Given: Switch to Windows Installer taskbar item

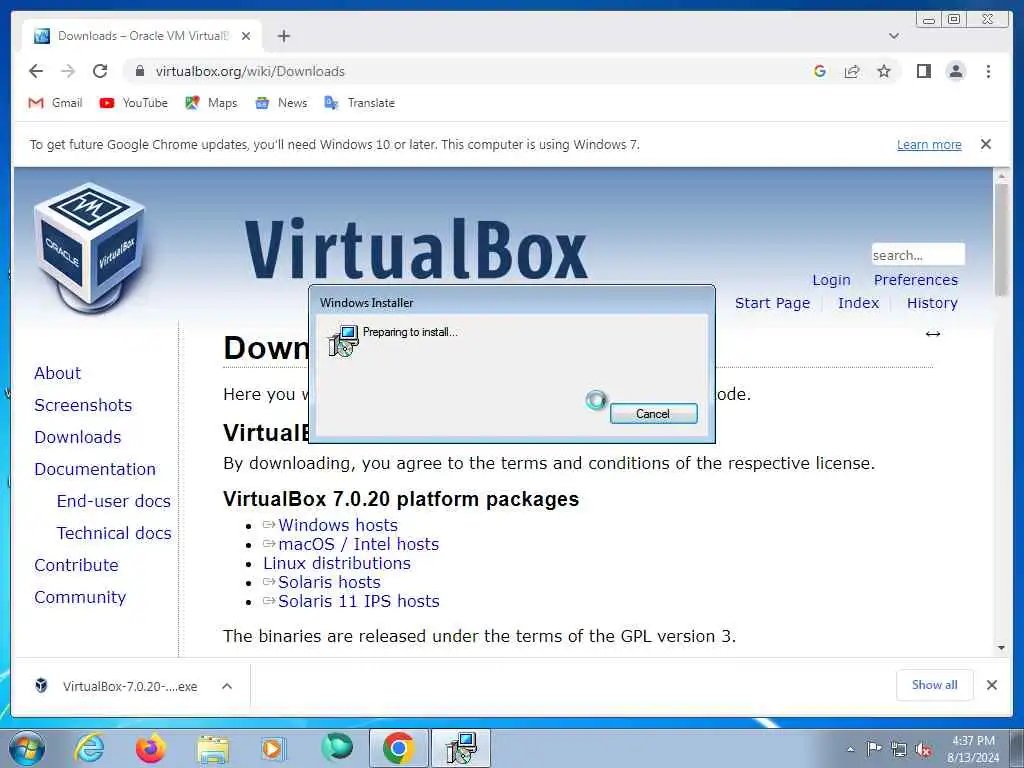Looking at the screenshot, I should [461, 748].
